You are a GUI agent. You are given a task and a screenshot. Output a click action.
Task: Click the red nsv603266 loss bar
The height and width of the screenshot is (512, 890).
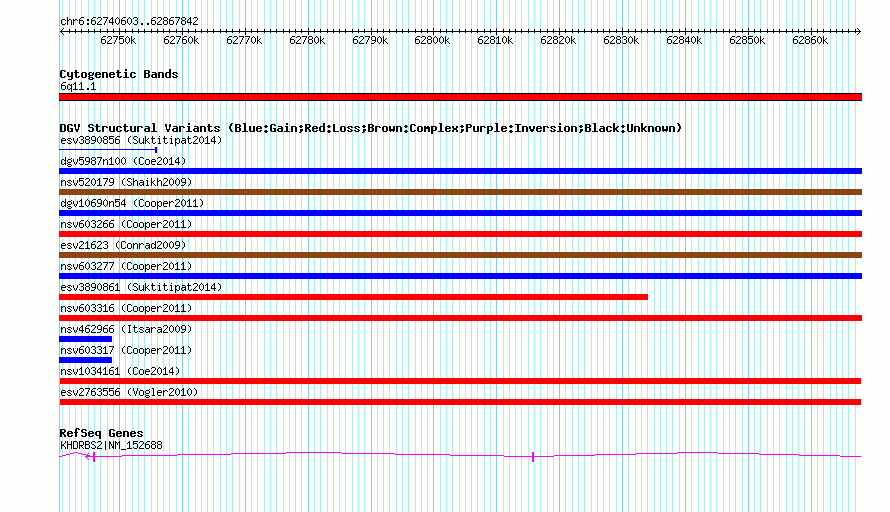(x=460, y=234)
